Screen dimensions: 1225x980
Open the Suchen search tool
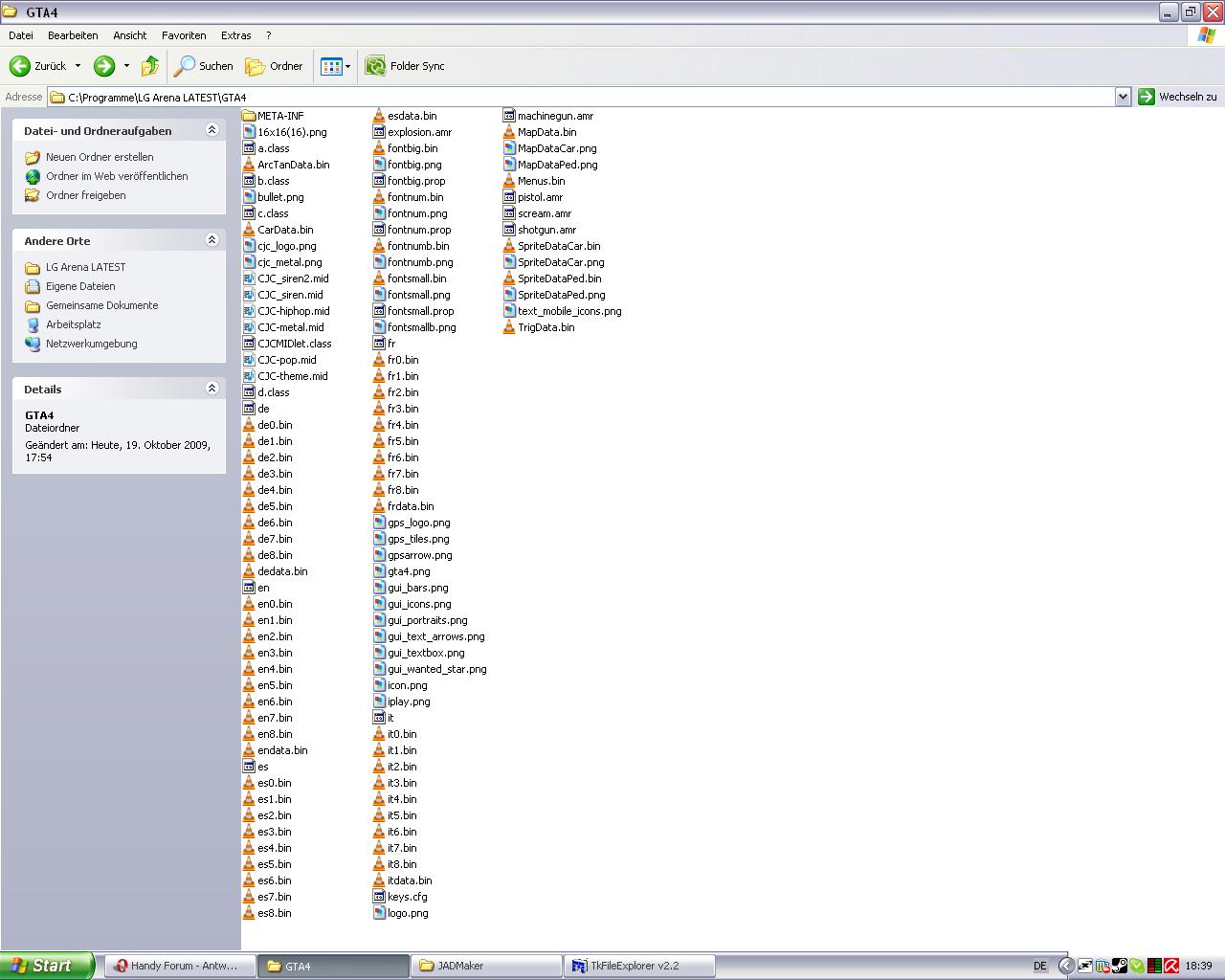[203, 66]
